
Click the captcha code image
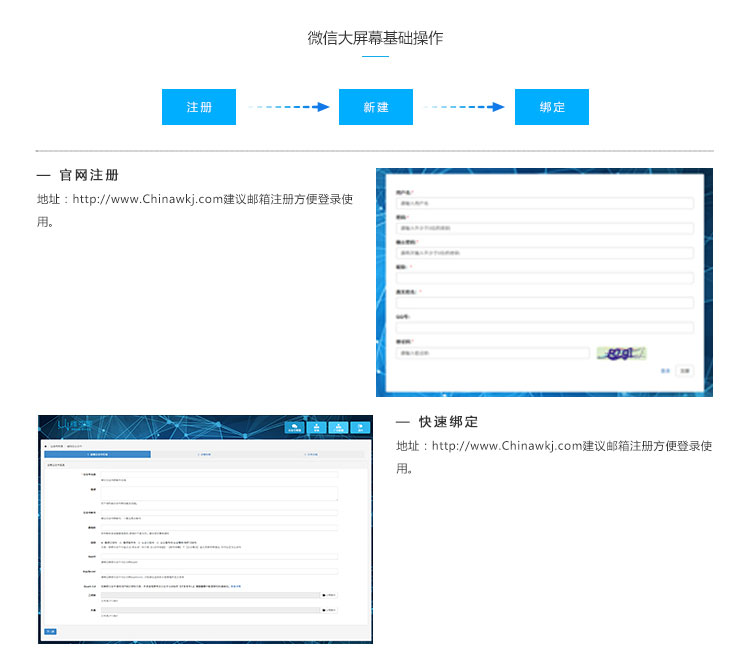pyautogui.click(x=621, y=353)
